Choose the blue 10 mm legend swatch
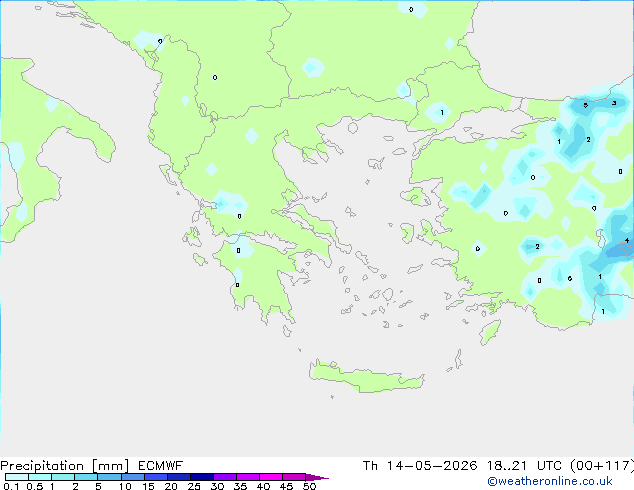The height and width of the screenshot is (490, 634). [133, 477]
